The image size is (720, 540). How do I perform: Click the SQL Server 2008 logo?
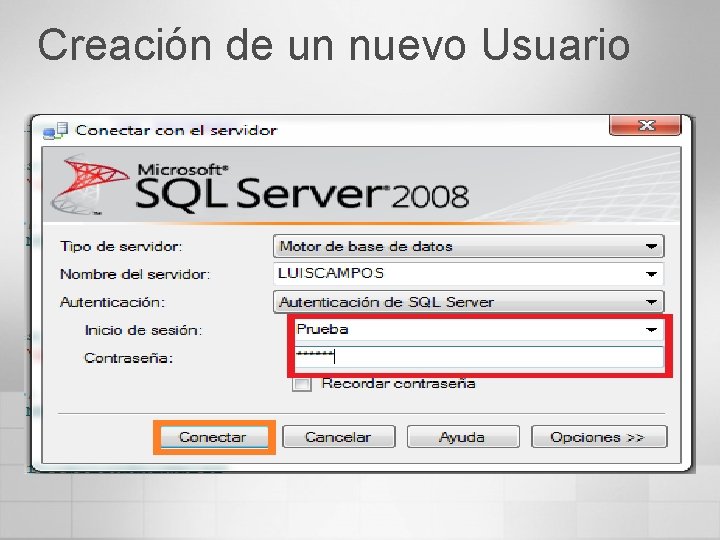260,186
